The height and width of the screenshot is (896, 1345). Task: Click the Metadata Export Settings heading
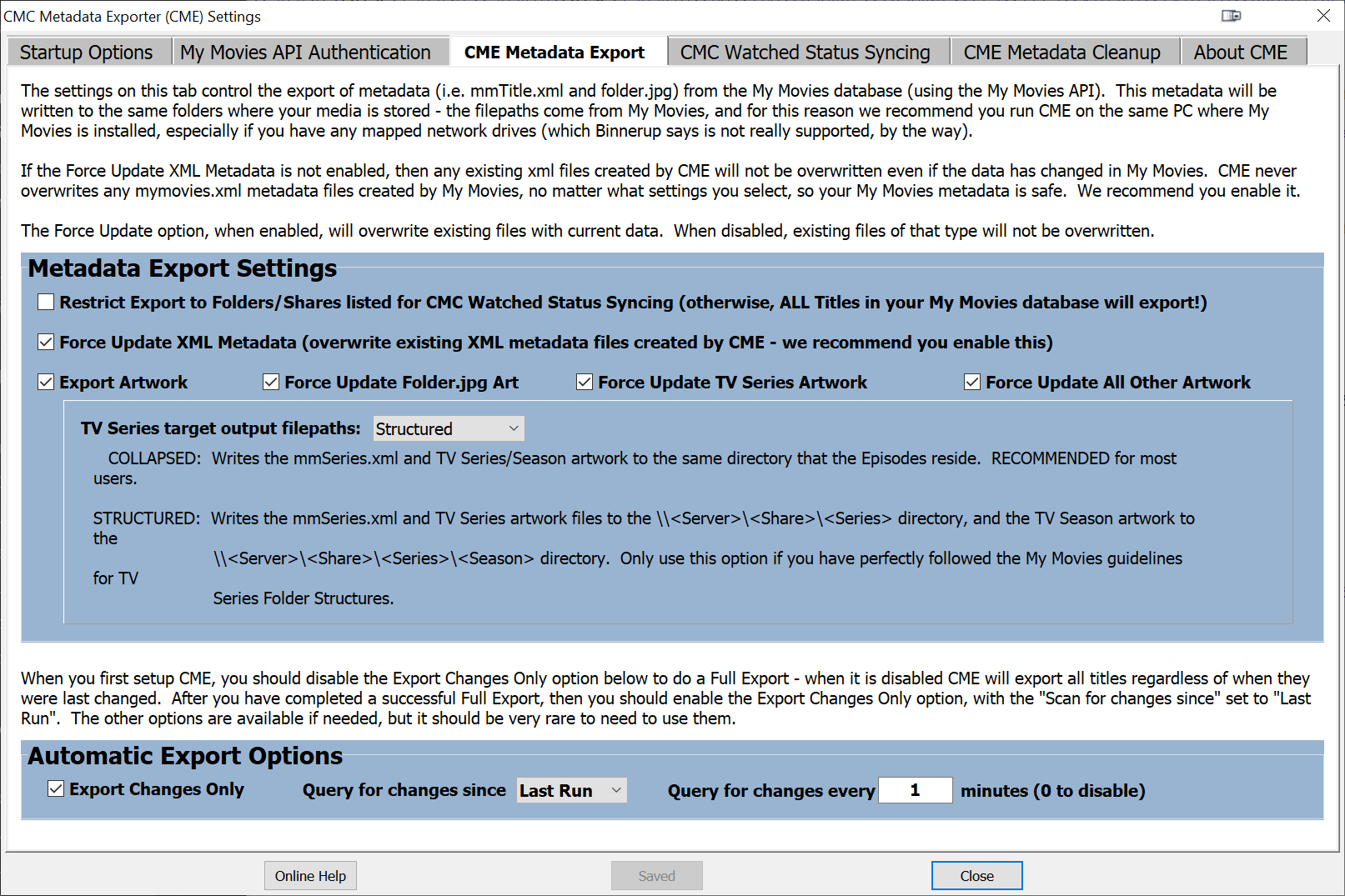pos(183,268)
